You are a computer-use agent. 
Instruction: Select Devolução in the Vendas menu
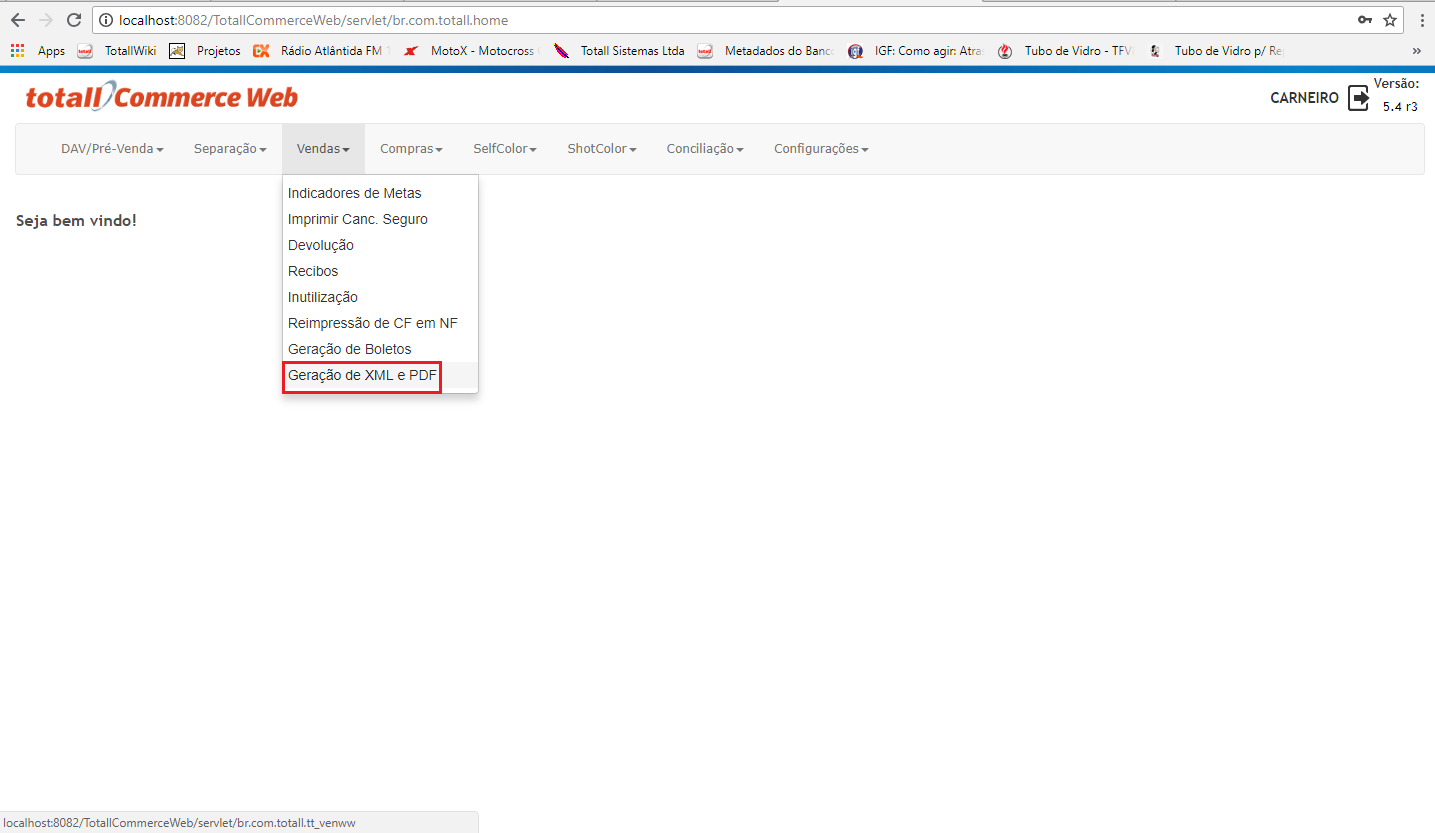tap(380, 245)
